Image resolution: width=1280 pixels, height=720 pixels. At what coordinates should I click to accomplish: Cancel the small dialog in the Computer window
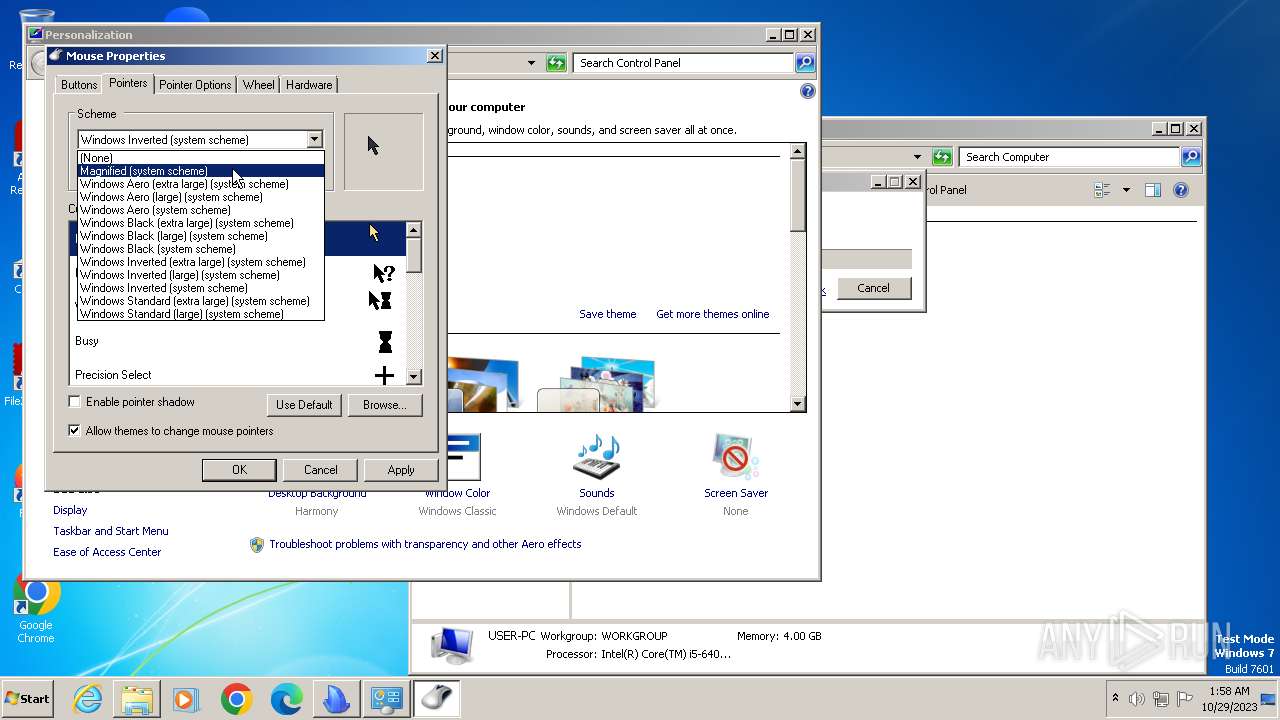click(x=873, y=288)
